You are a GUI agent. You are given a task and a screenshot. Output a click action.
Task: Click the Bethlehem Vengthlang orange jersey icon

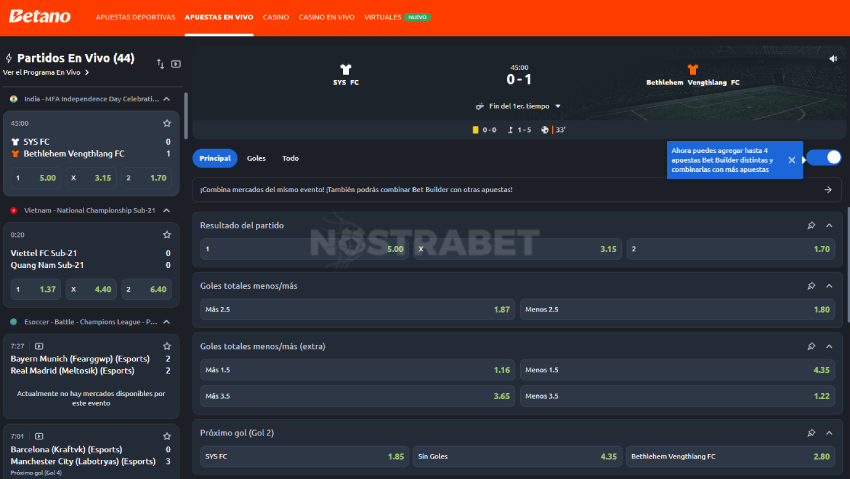pos(693,69)
